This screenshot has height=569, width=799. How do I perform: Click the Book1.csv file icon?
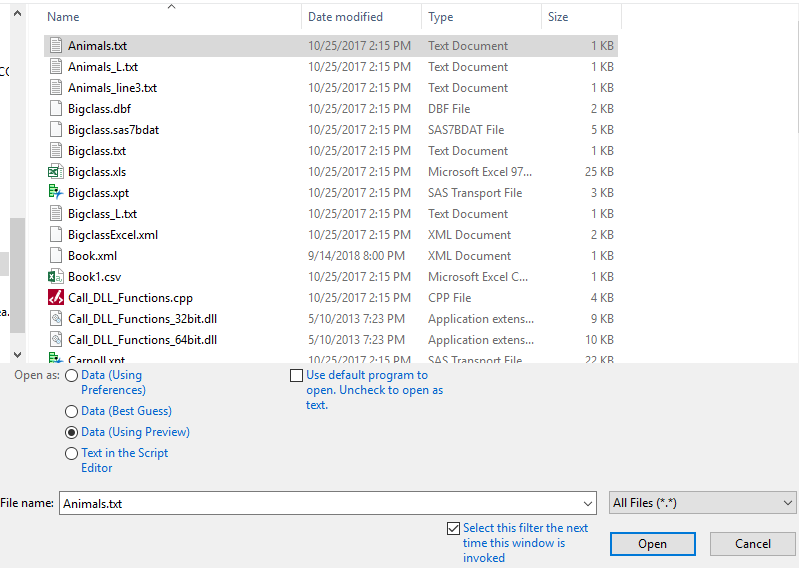(x=56, y=277)
